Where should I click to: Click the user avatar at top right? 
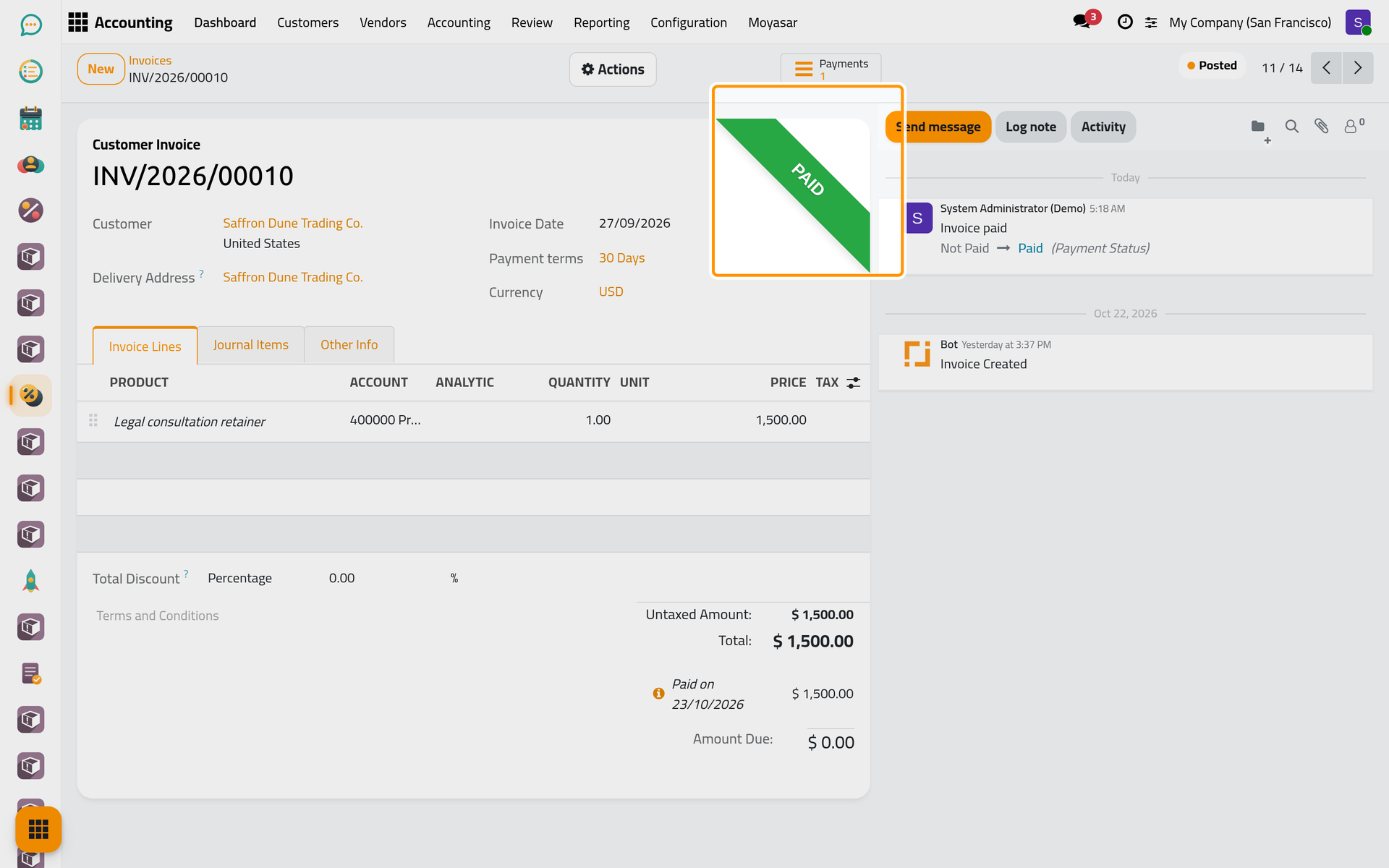[1358, 22]
